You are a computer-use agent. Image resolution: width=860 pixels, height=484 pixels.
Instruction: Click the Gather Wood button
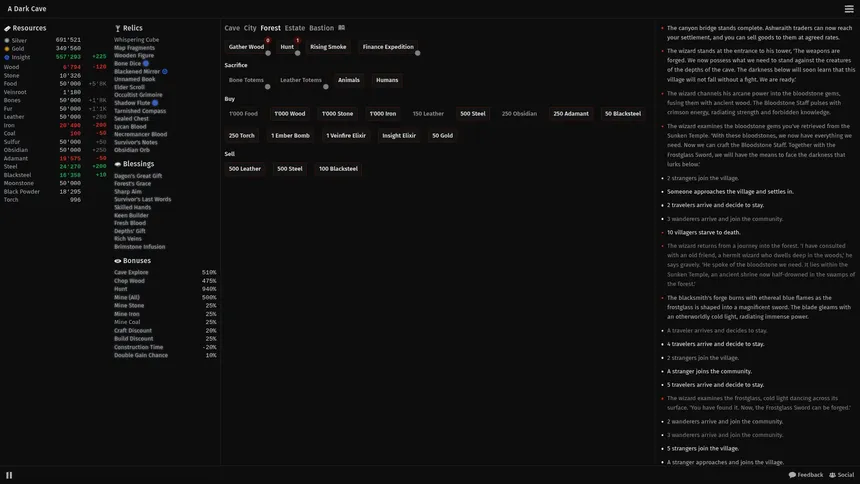pos(246,47)
